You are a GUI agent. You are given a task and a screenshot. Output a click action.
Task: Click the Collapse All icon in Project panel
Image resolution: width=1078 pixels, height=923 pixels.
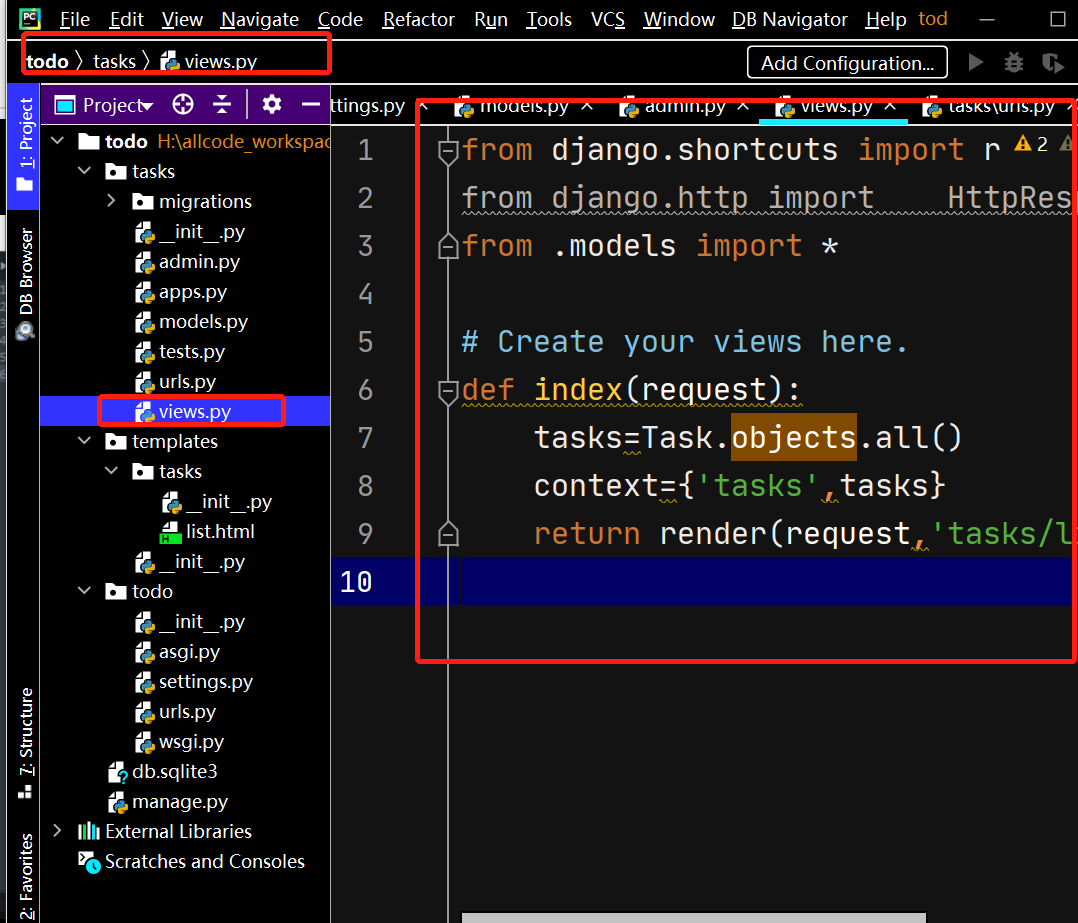click(x=222, y=104)
